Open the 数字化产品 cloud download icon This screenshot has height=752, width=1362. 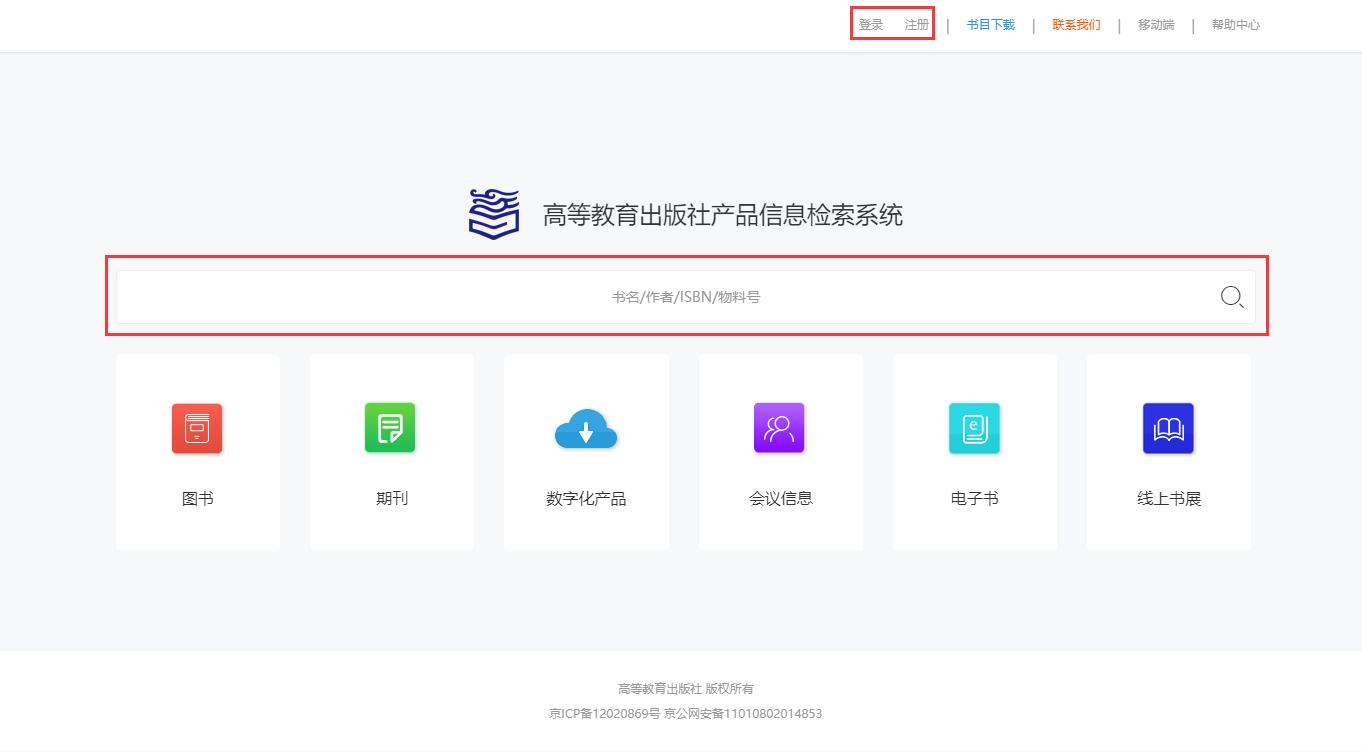point(585,428)
